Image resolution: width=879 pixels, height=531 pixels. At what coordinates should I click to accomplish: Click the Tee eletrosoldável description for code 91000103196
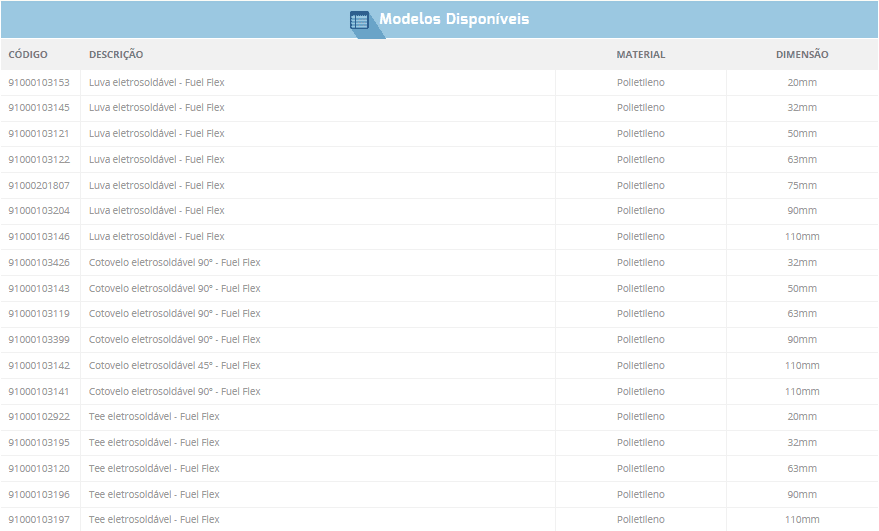[x=154, y=494]
